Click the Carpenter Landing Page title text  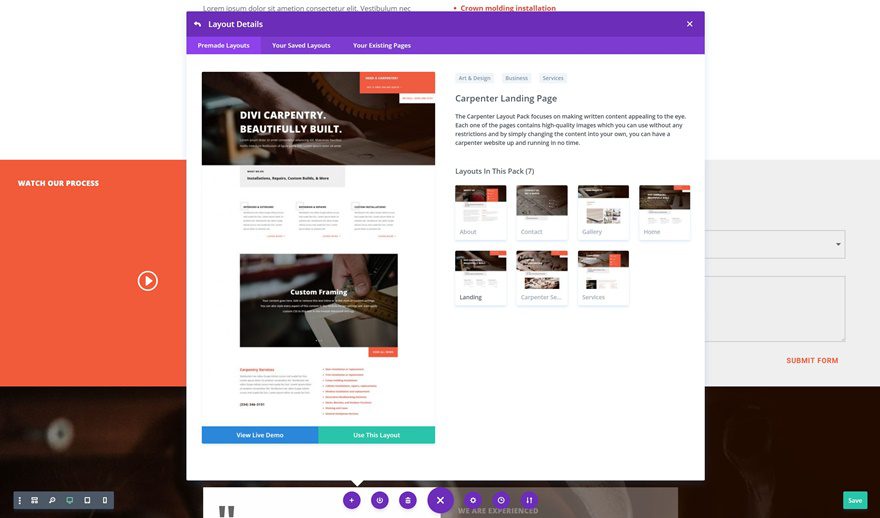[x=506, y=98]
